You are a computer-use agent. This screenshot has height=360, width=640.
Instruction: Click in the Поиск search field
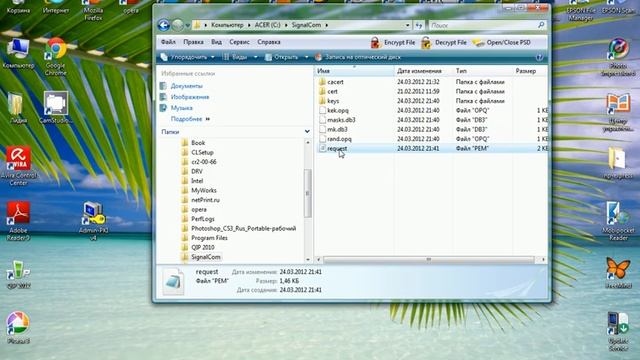point(484,25)
